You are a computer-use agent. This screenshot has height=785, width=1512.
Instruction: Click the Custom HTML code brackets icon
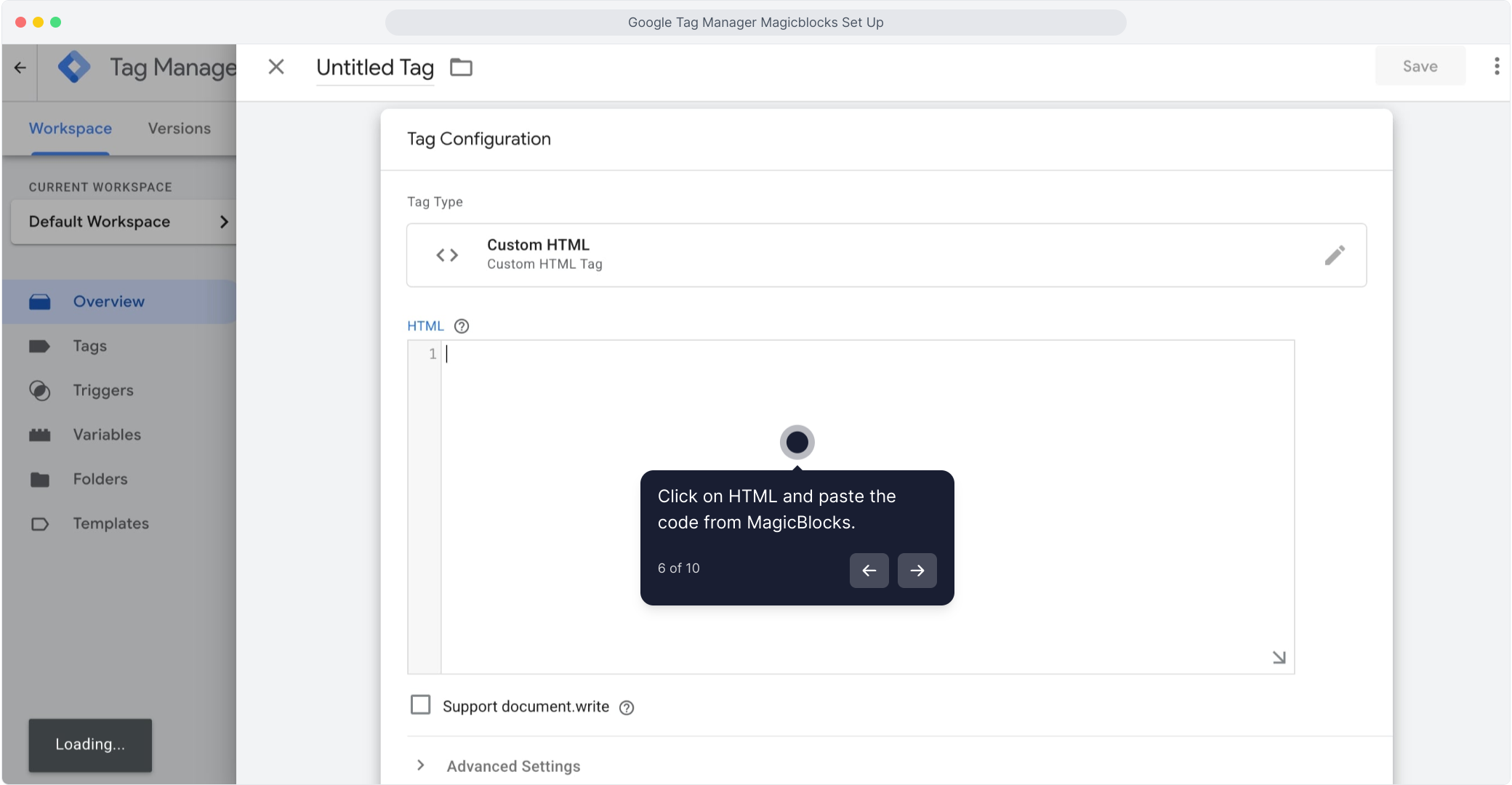[x=447, y=255]
